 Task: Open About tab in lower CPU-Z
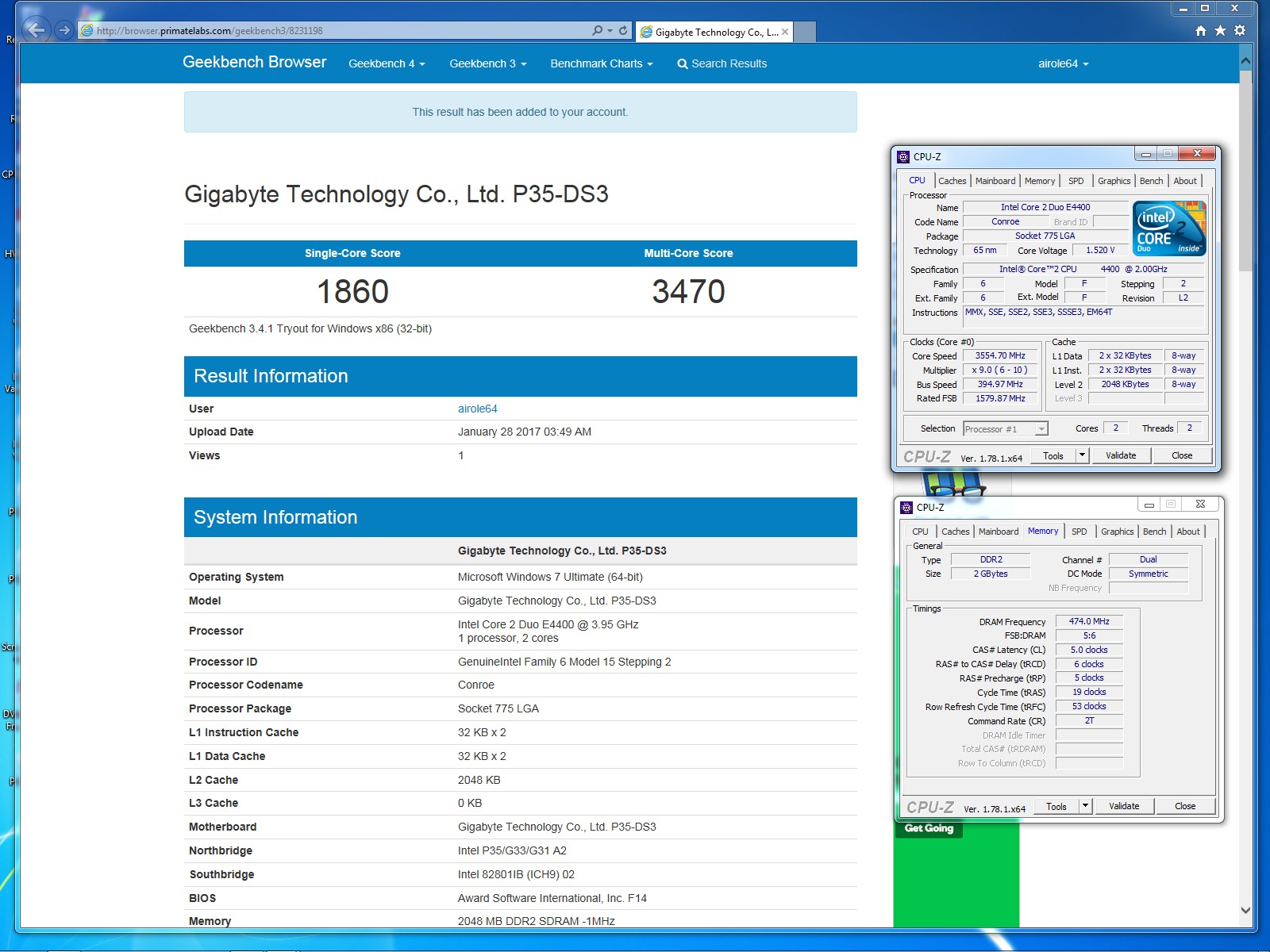(1188, 532)
